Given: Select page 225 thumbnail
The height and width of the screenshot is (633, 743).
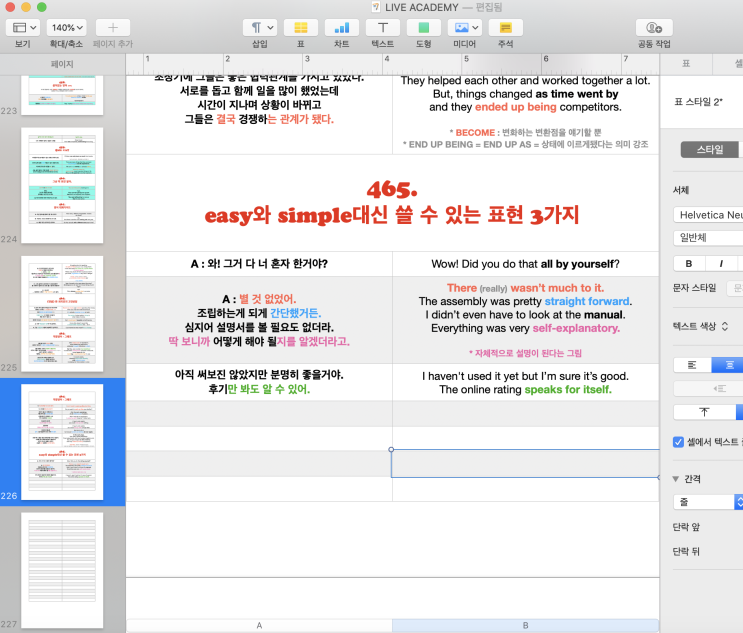Looking at the screenshot, I should click(x=62, y=314).
